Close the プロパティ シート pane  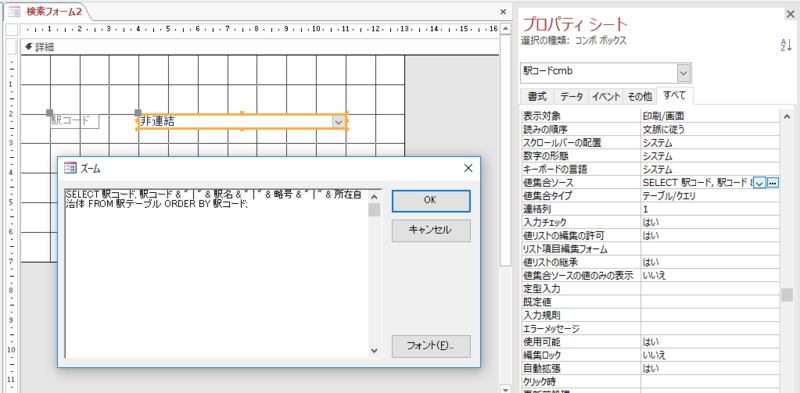(790, 14)
